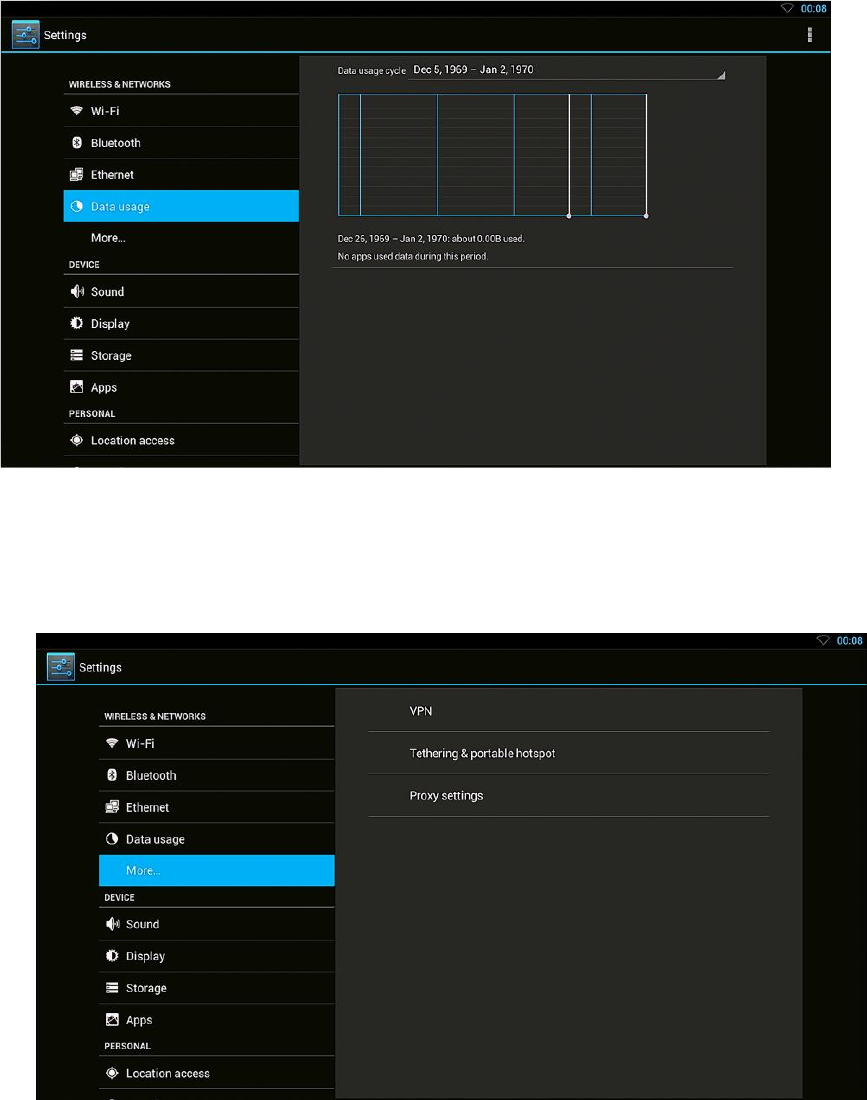Open Display label in bottom screen

[x=145, y=956]
